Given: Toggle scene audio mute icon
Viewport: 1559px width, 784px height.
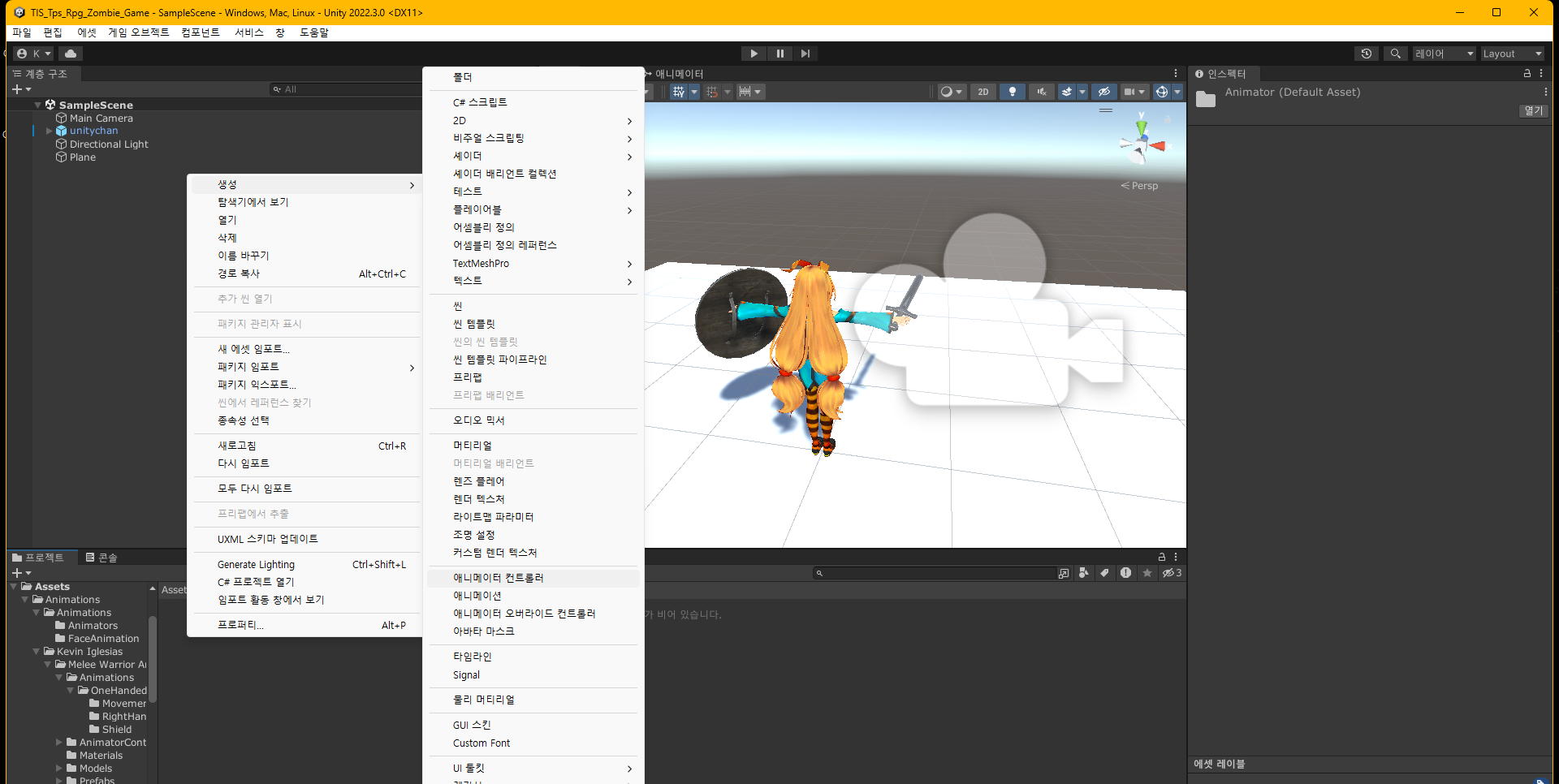Looking at the screenshot, I should (x=1042, y=92).
